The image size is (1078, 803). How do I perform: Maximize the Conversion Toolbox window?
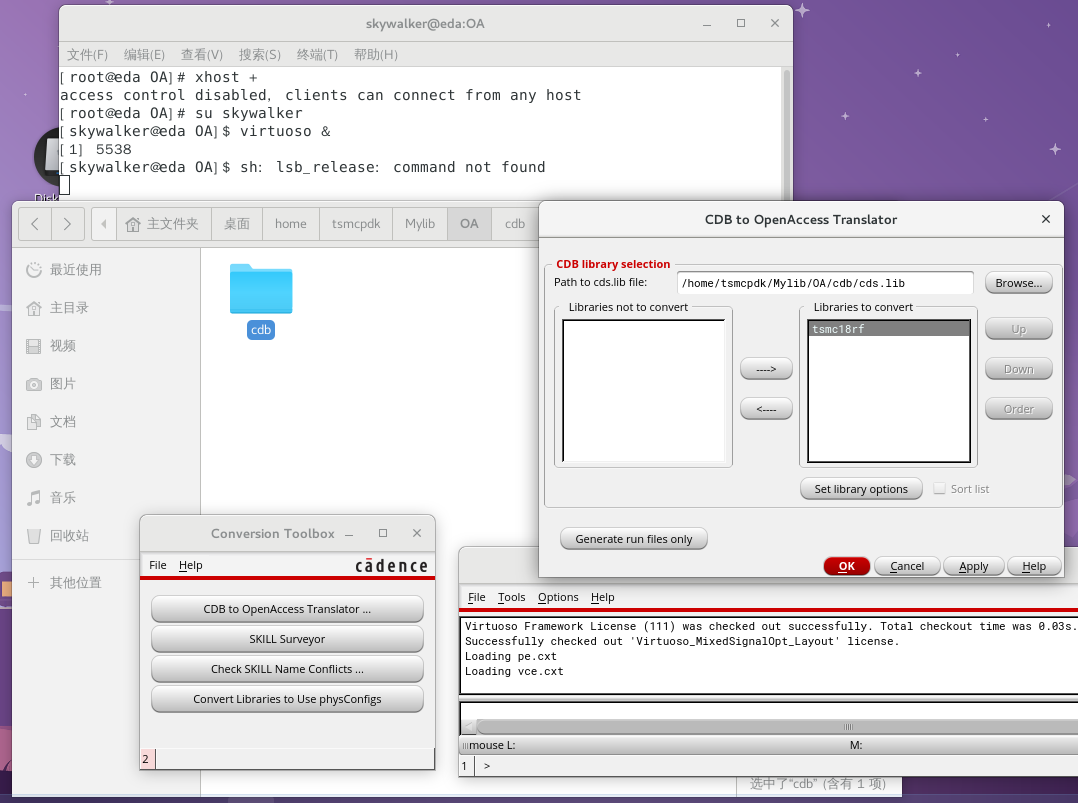point(383,533)
